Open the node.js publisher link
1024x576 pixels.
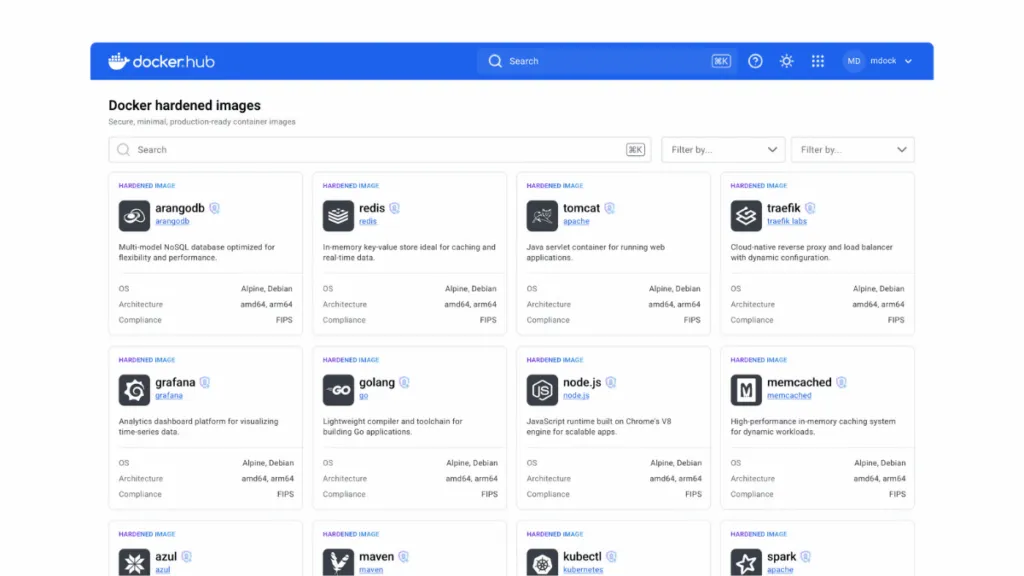point(576,395)
